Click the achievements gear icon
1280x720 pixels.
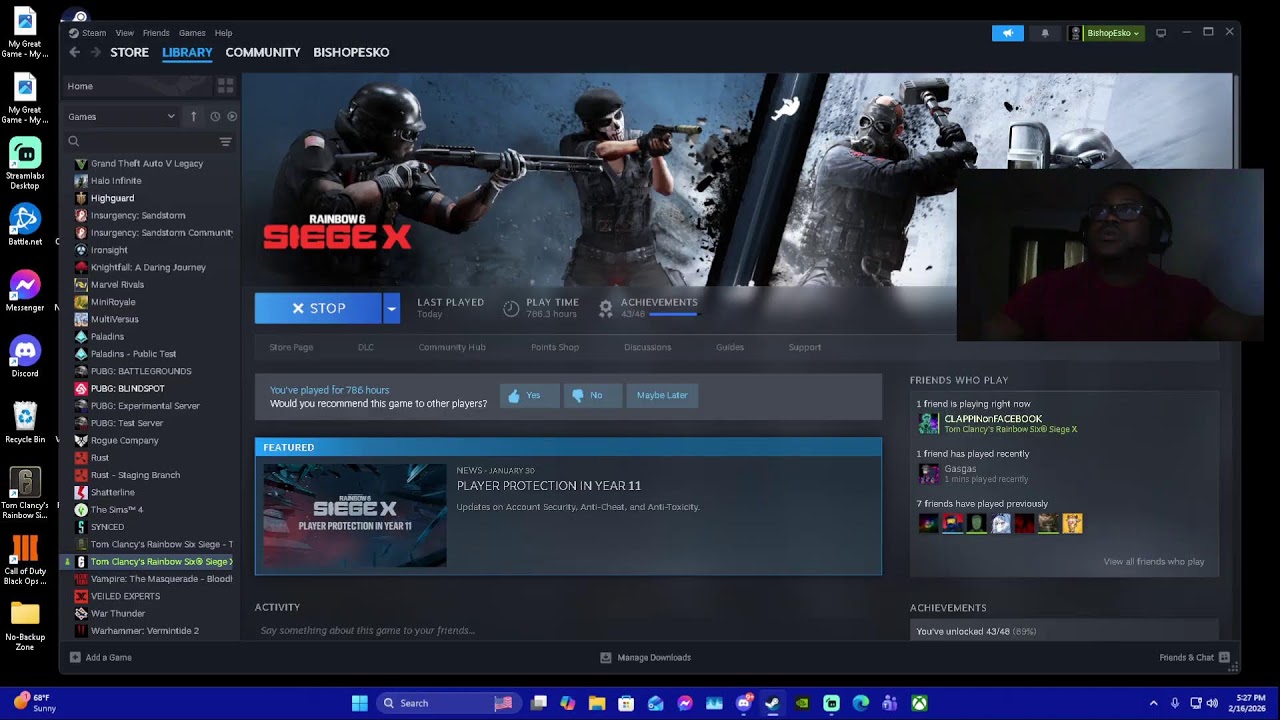pos(605,308)
